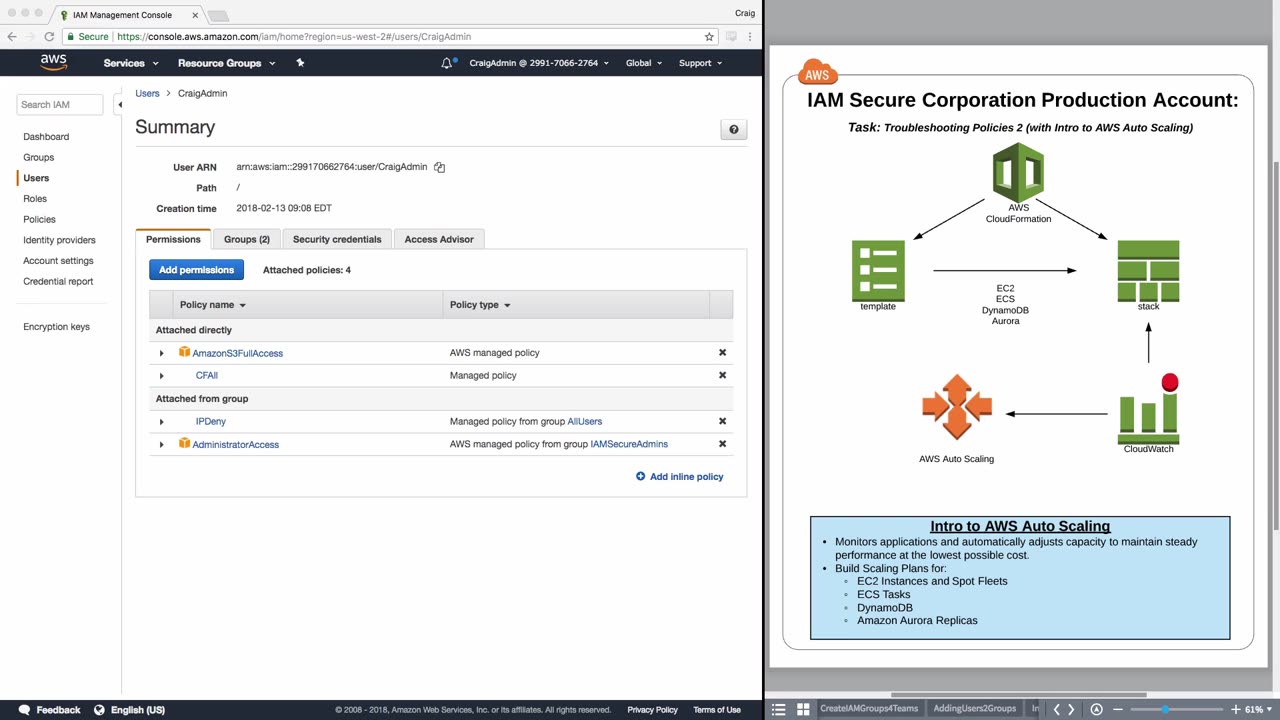Select the AddingUsers2Groups sheet tab

point(974,709)
